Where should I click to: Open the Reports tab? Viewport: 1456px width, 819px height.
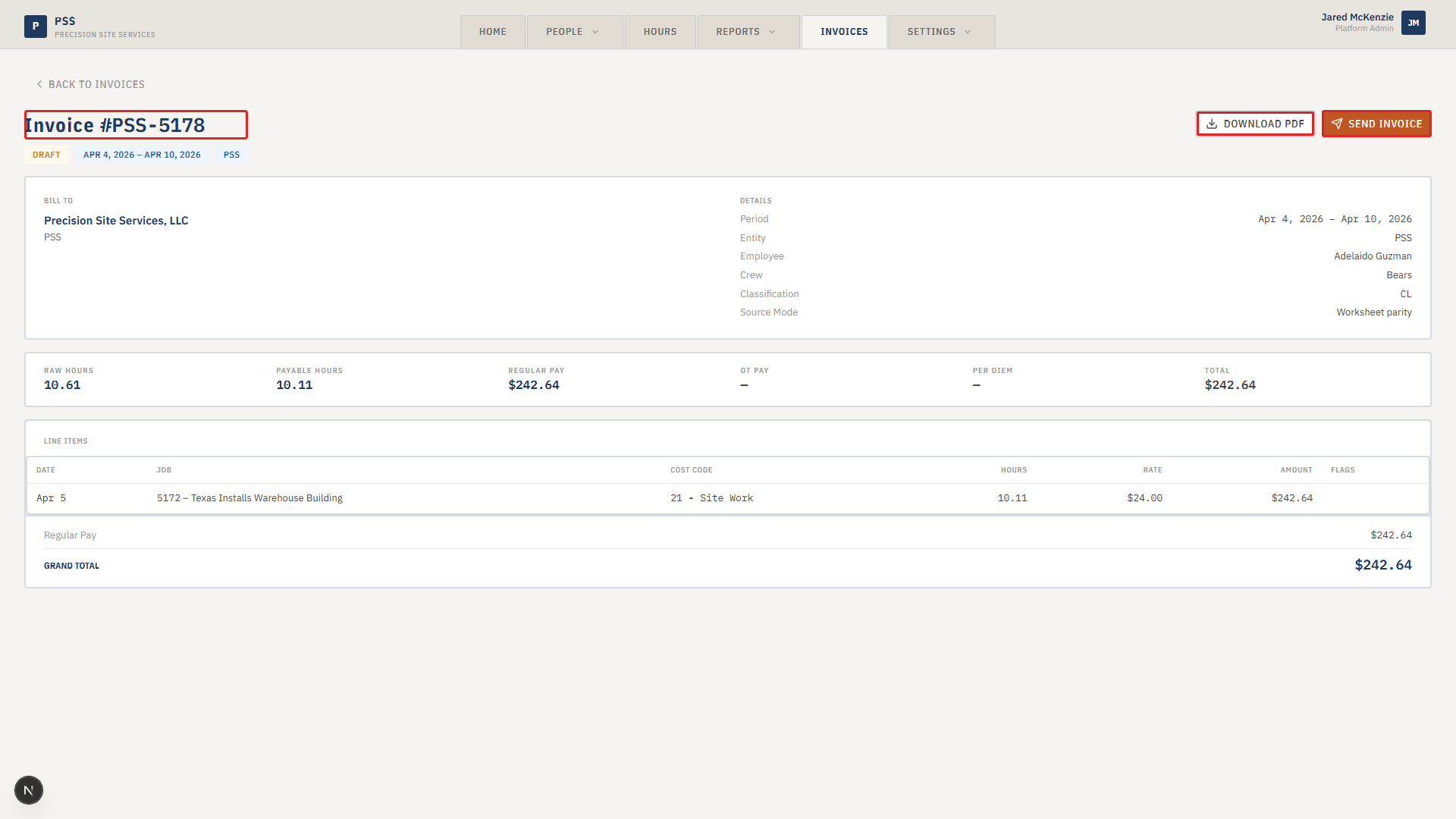pyautogui.click(x=748, y=32)
